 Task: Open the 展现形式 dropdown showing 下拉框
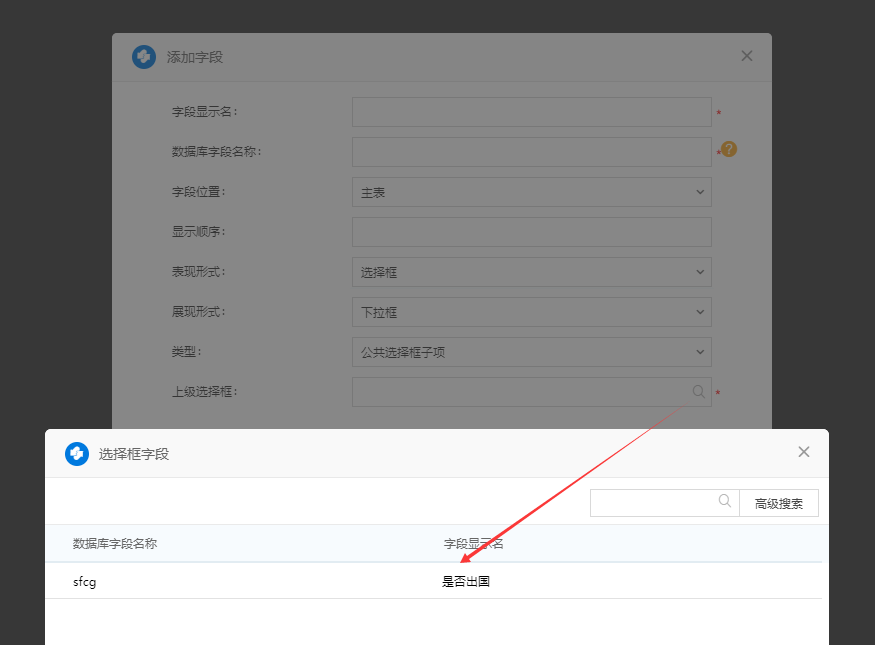(x=531, y=312)
